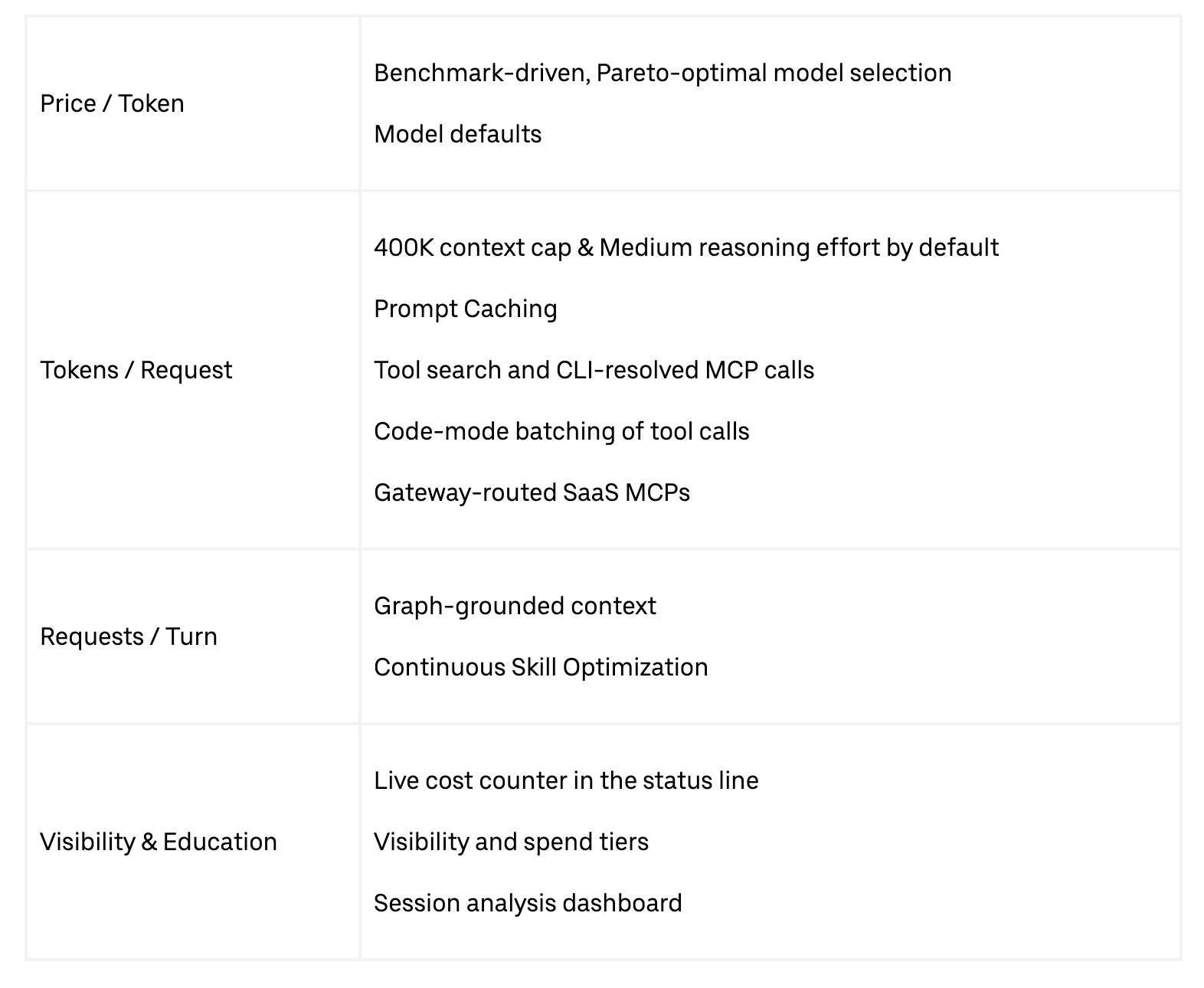The image size is (1204, 988).
Task: Click the Gateway-routed SaaS MCPs line
Action: (x=532, y=492)
